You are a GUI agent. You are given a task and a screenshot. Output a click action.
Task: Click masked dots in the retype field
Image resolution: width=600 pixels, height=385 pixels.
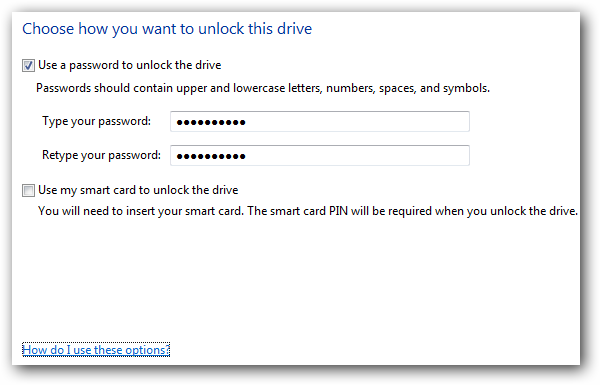click(x=211, y=156)
